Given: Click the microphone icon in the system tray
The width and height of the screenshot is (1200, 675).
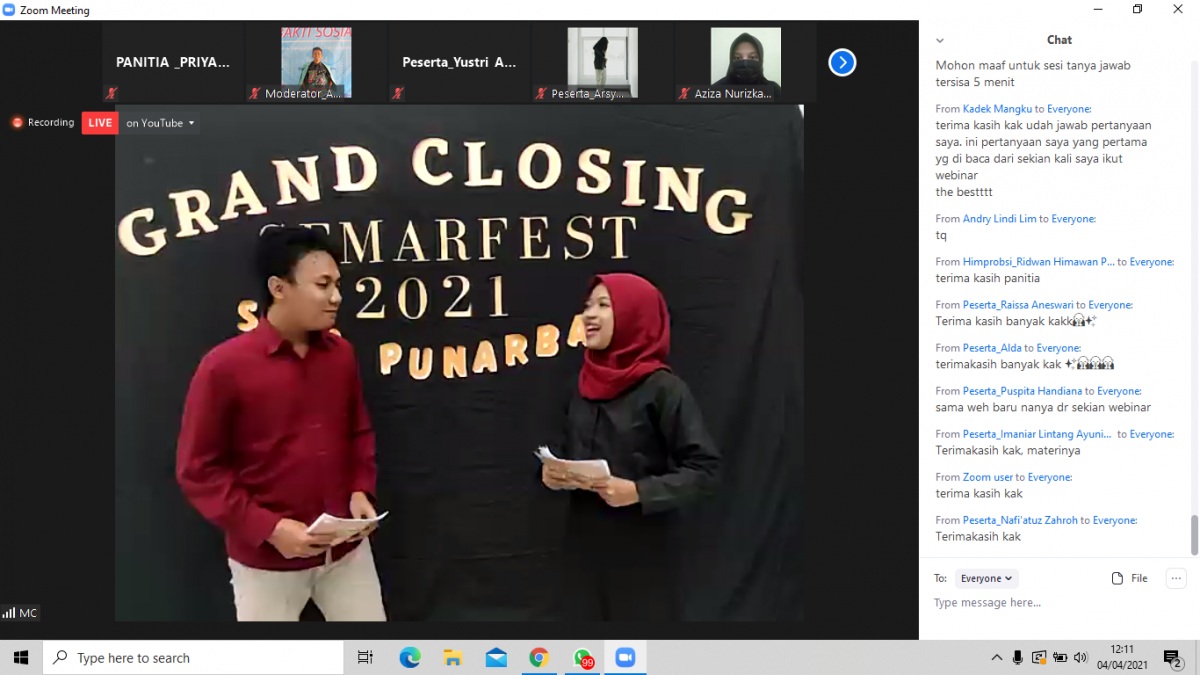Looking at the screenshot, I should (1018, 657).
